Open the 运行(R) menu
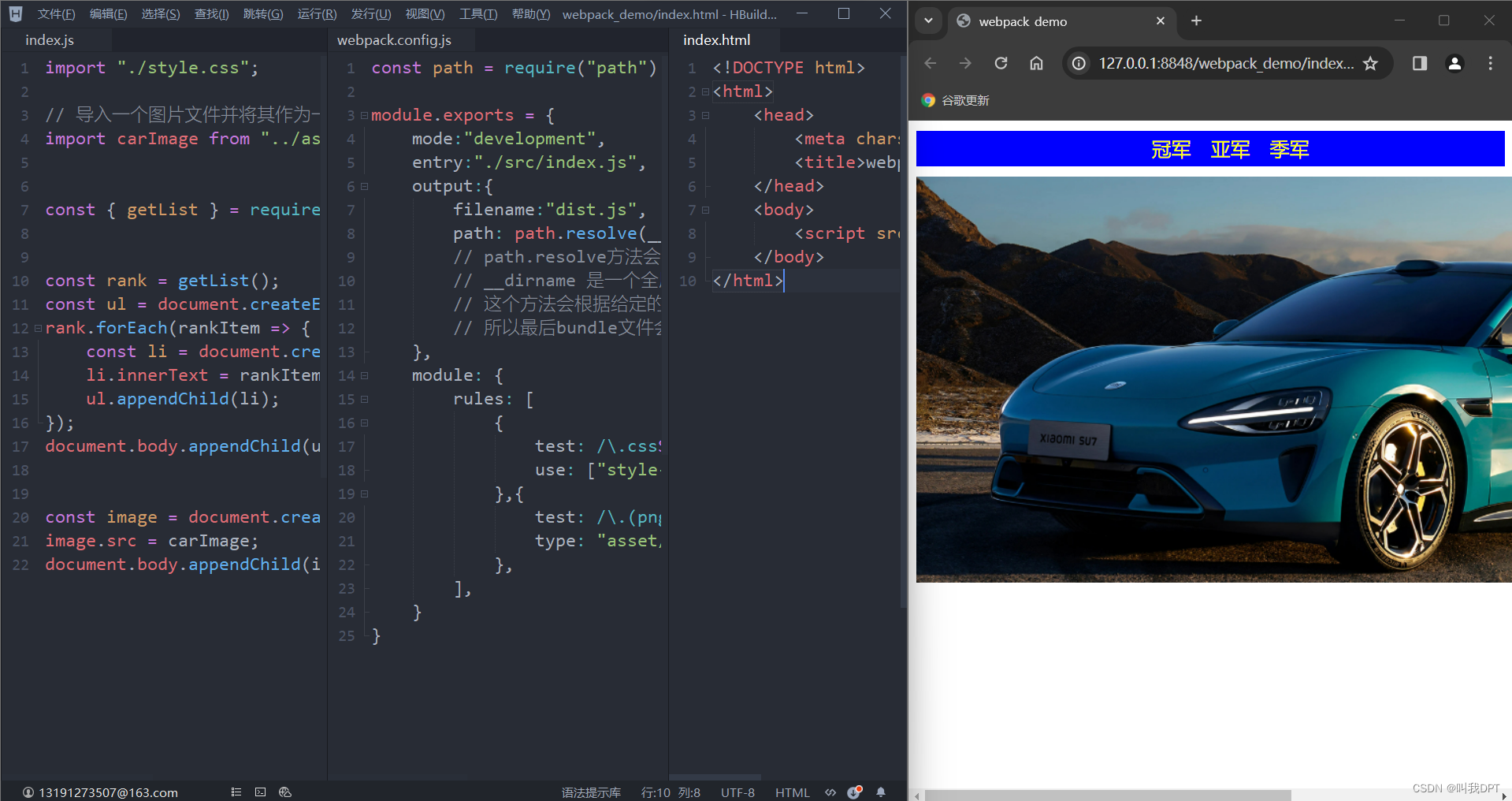 click(x=317, y=14)
